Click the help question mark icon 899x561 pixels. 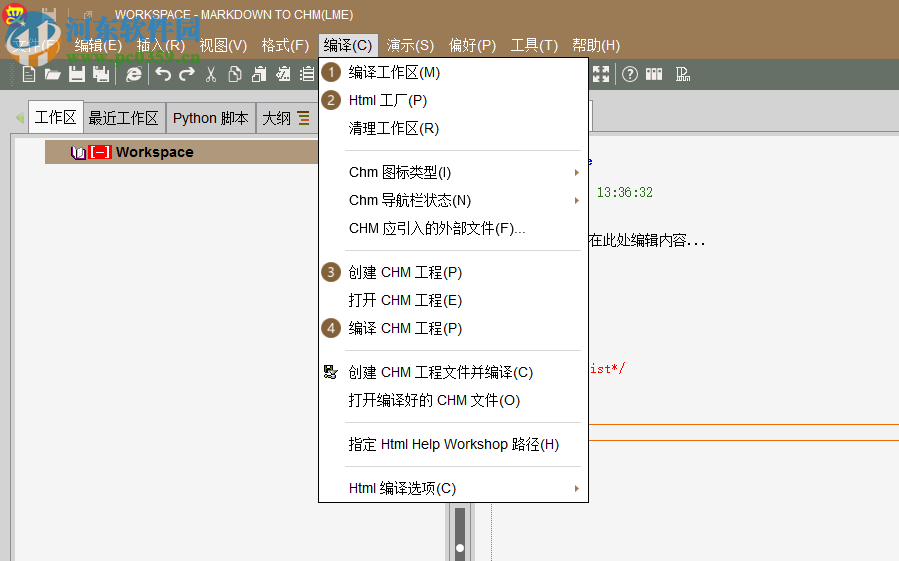tap(630, 74)
